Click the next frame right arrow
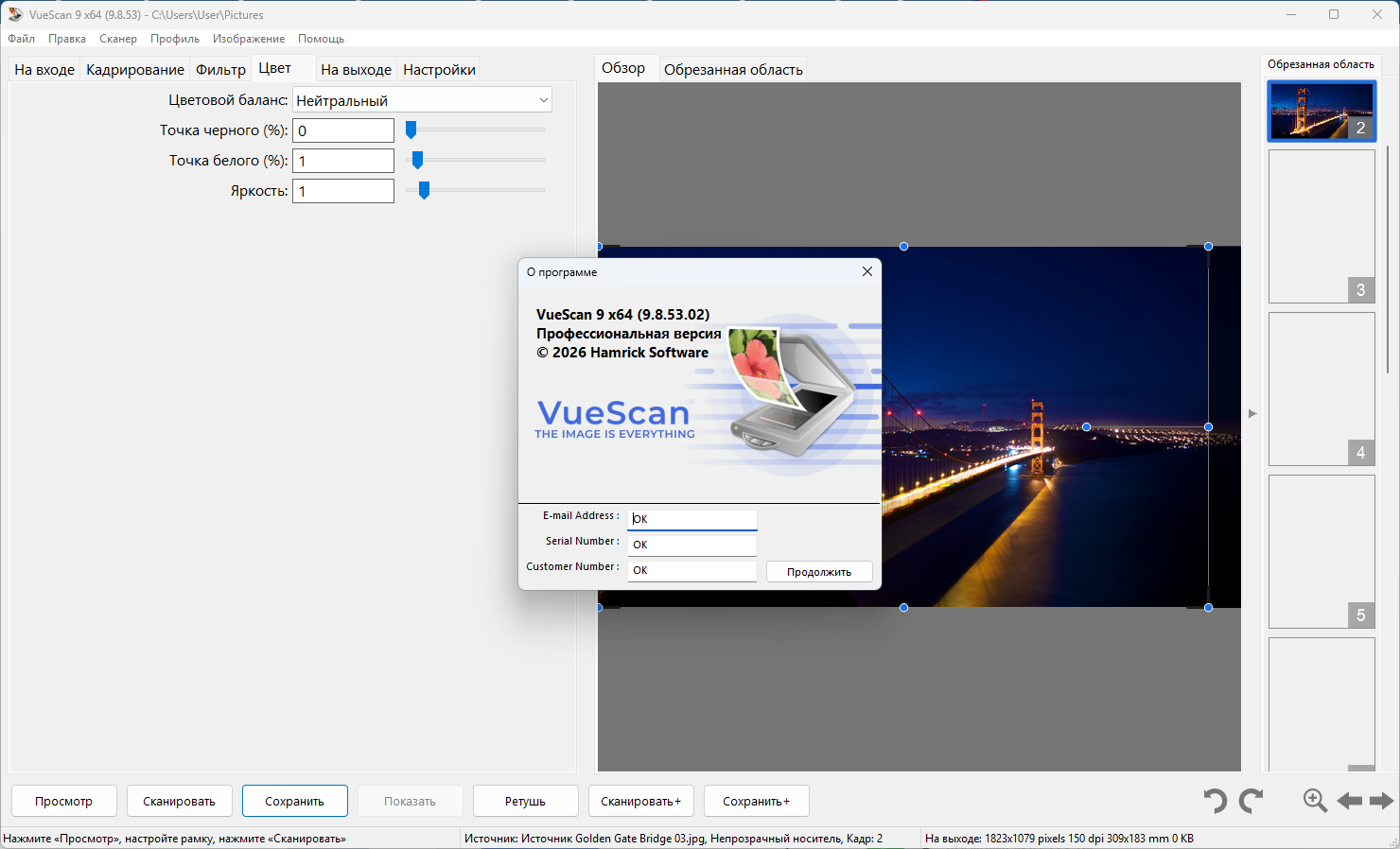This screenshot has height=849, width=1400. [x=1381, y=801]
